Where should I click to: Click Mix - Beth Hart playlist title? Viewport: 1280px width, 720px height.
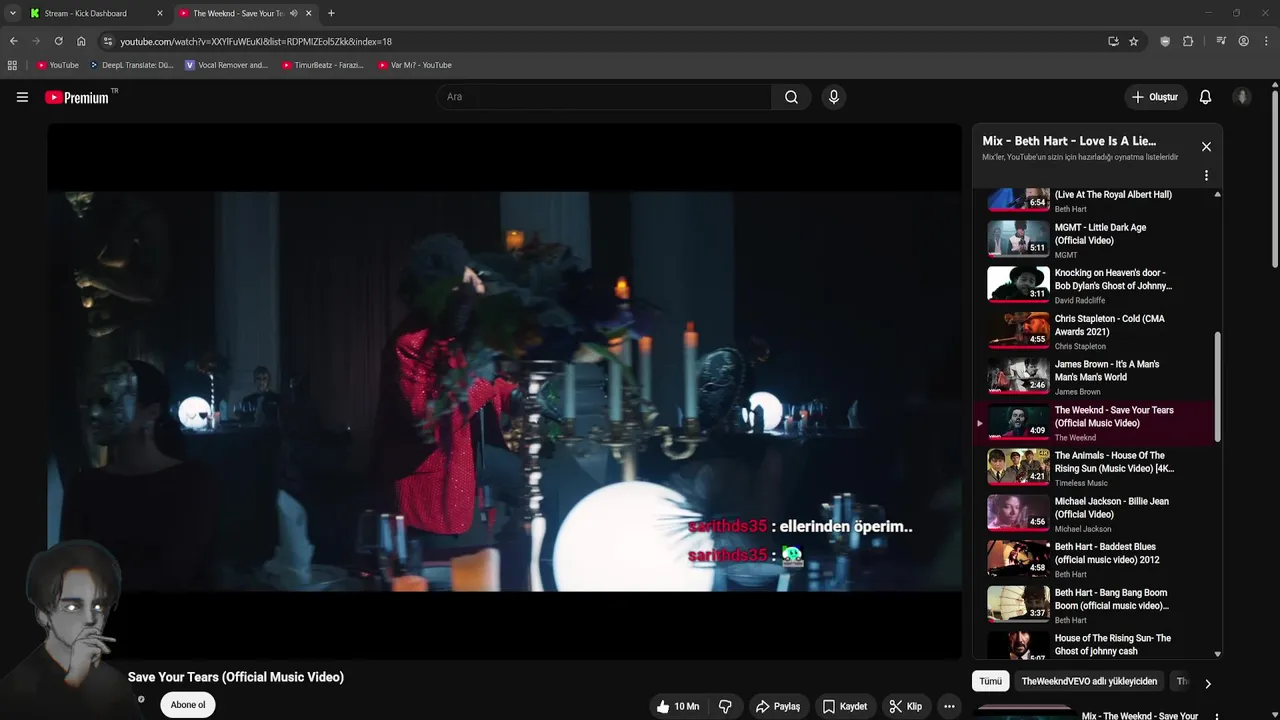click(1069, 141)
